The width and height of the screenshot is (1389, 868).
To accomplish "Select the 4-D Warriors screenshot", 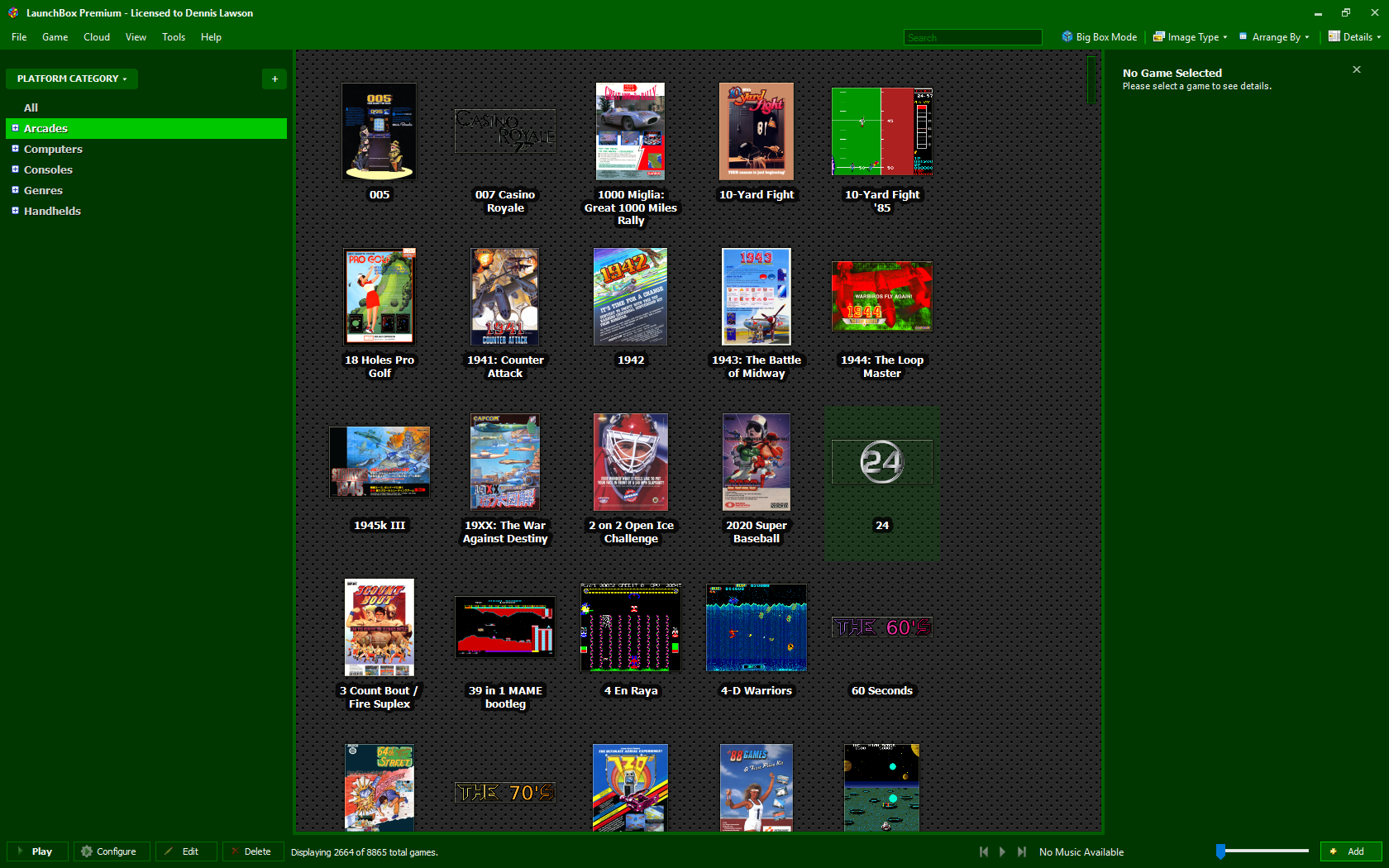I will point(757,627).
